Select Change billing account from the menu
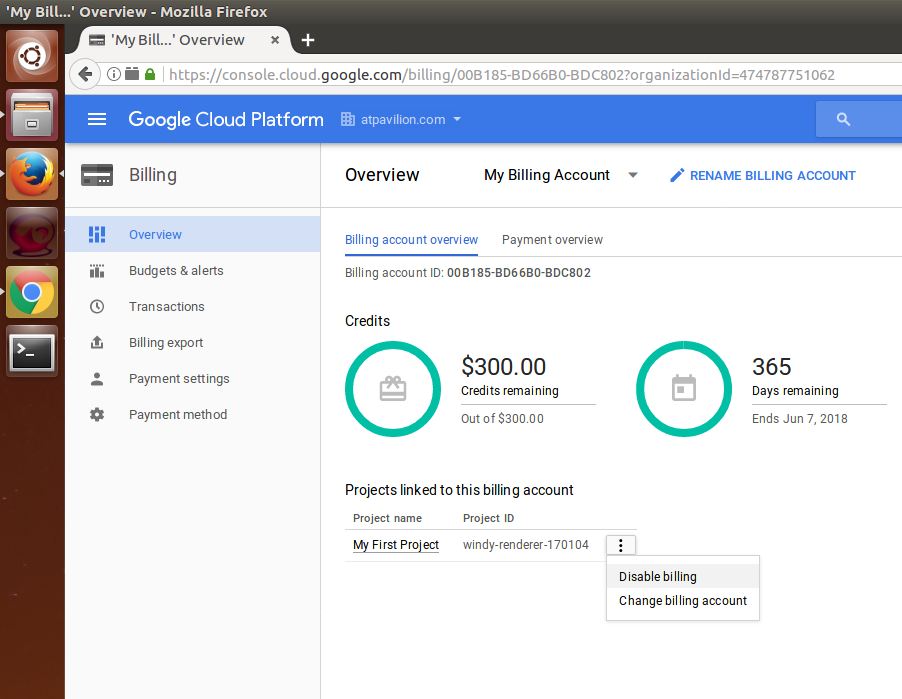This screenshot has height=699, width=902. 683,601
